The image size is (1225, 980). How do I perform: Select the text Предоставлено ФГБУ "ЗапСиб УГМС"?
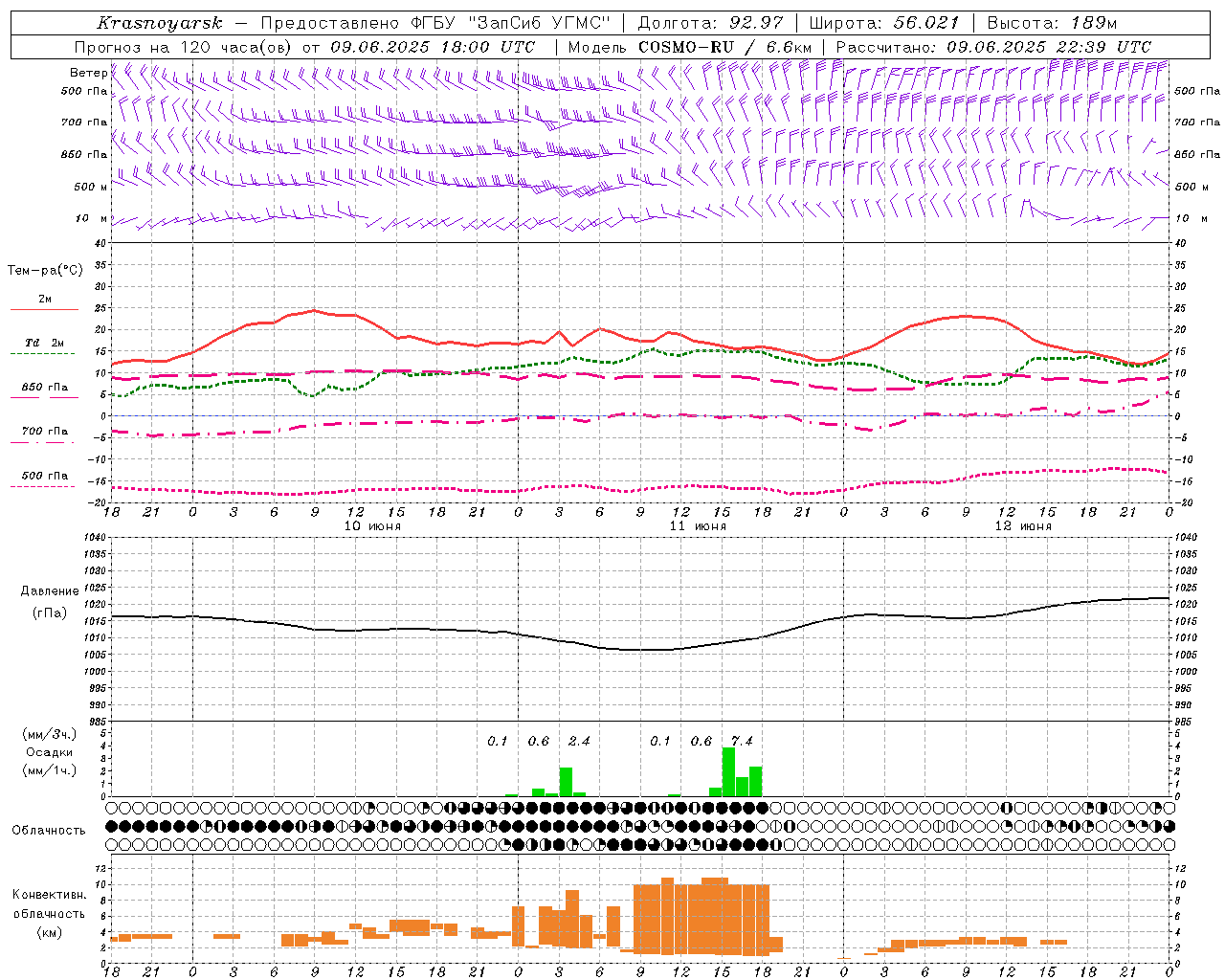[x=435, y=23]
